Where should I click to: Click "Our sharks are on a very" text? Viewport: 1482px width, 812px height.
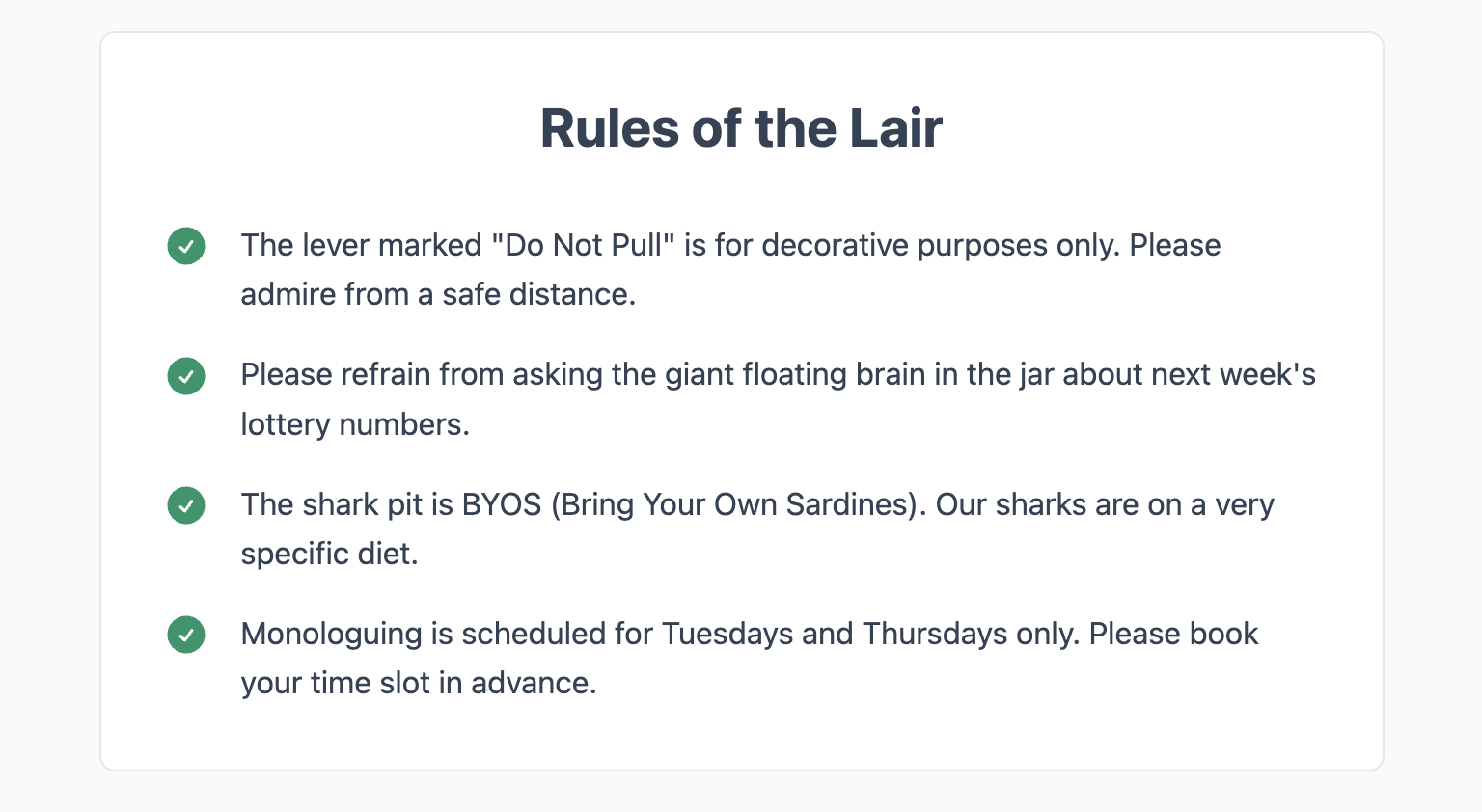[x=1105, y=504]
